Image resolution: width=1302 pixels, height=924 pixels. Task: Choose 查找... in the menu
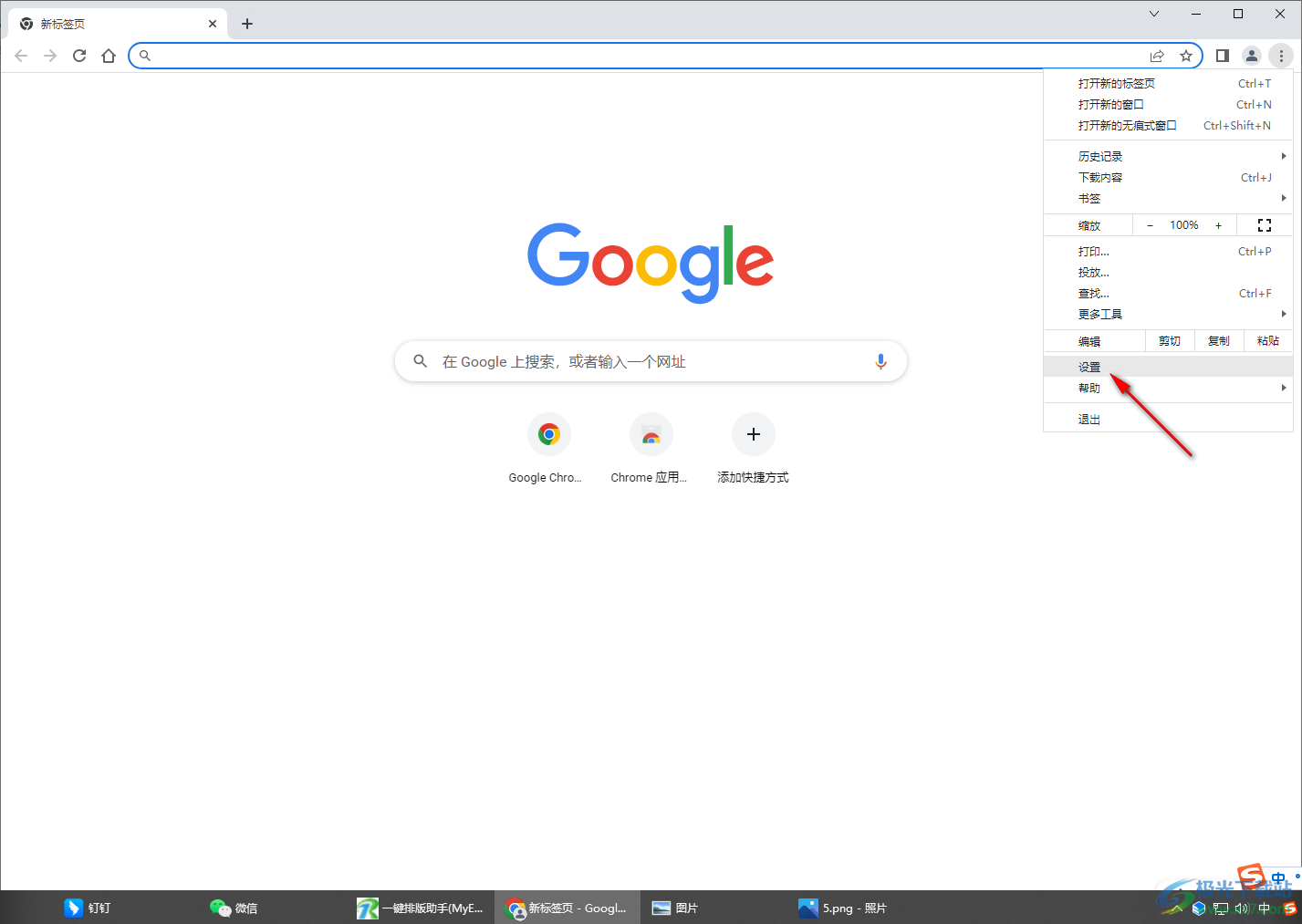coord(1168,293)
